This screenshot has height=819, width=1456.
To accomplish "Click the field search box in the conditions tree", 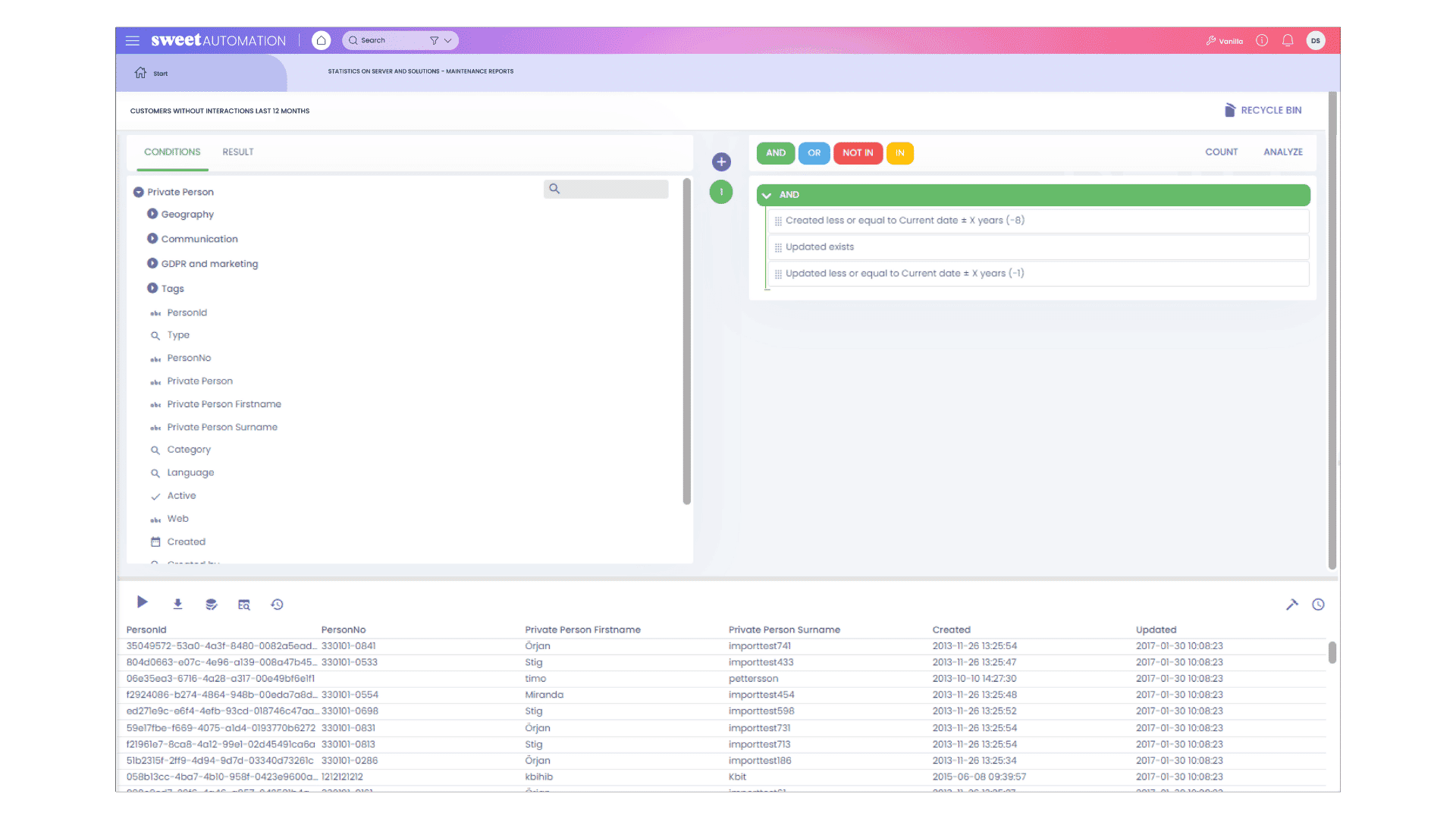I will [x=606, y=190].
